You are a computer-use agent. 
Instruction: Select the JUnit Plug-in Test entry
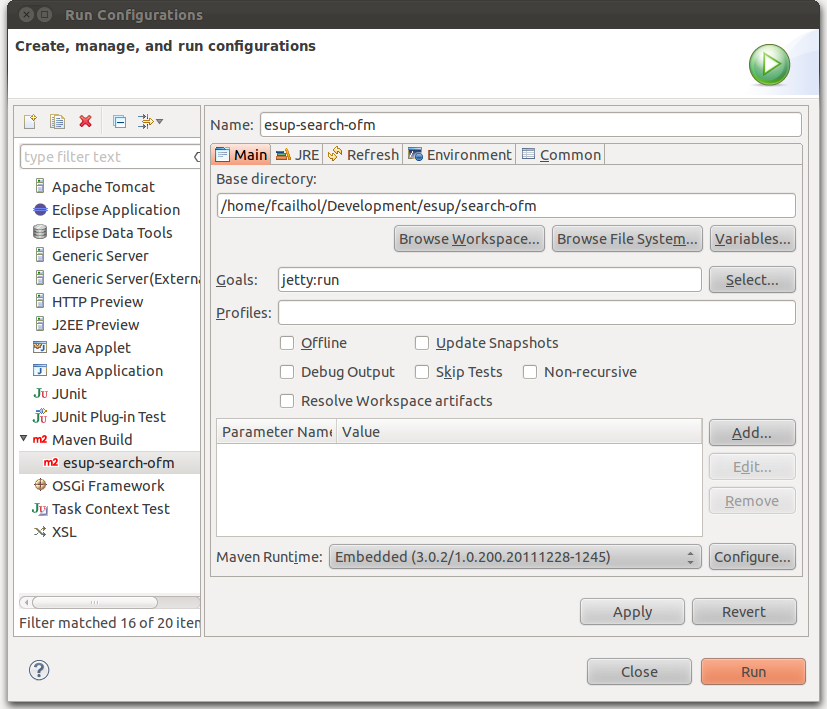[x=108, y=417]
